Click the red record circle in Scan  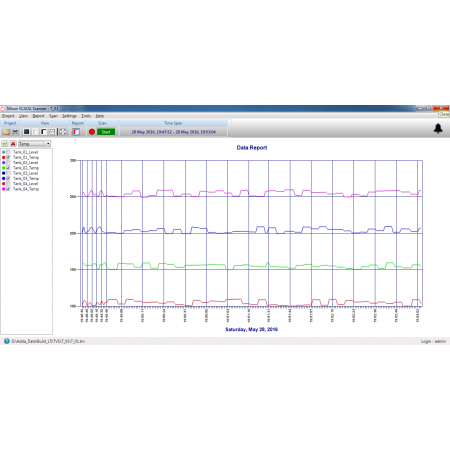pyautogui.click(x=92, y=132)
